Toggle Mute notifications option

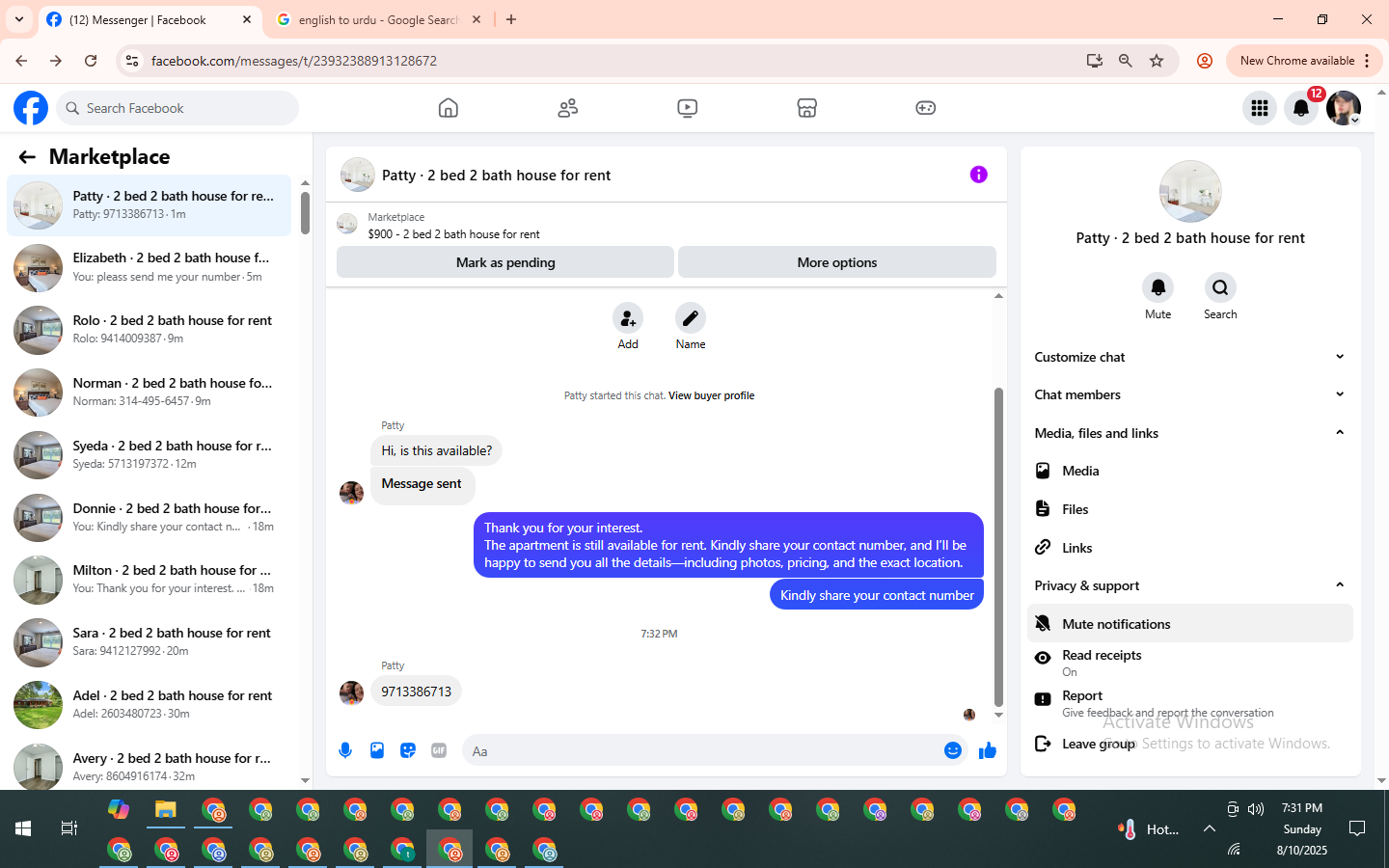click(x=1189, y=624)
